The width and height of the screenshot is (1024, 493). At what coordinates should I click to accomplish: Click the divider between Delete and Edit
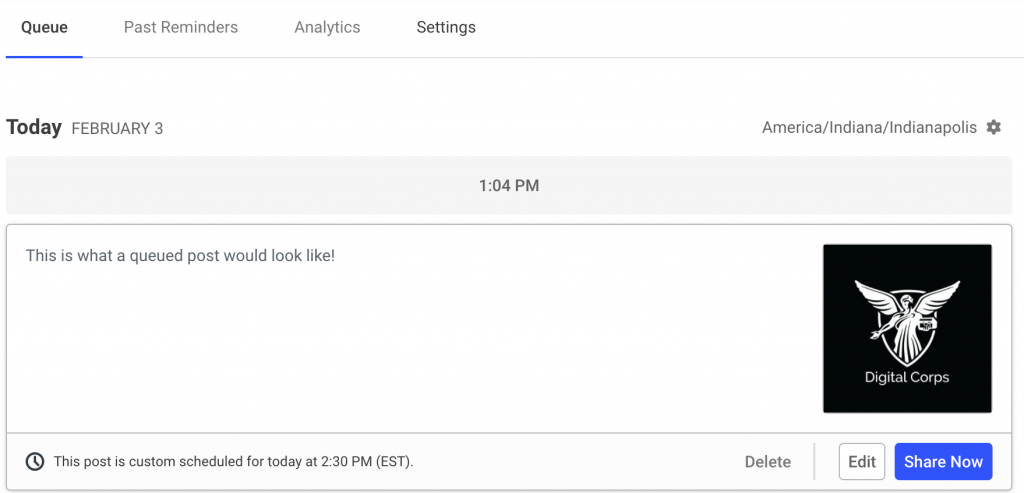(815, 461)
